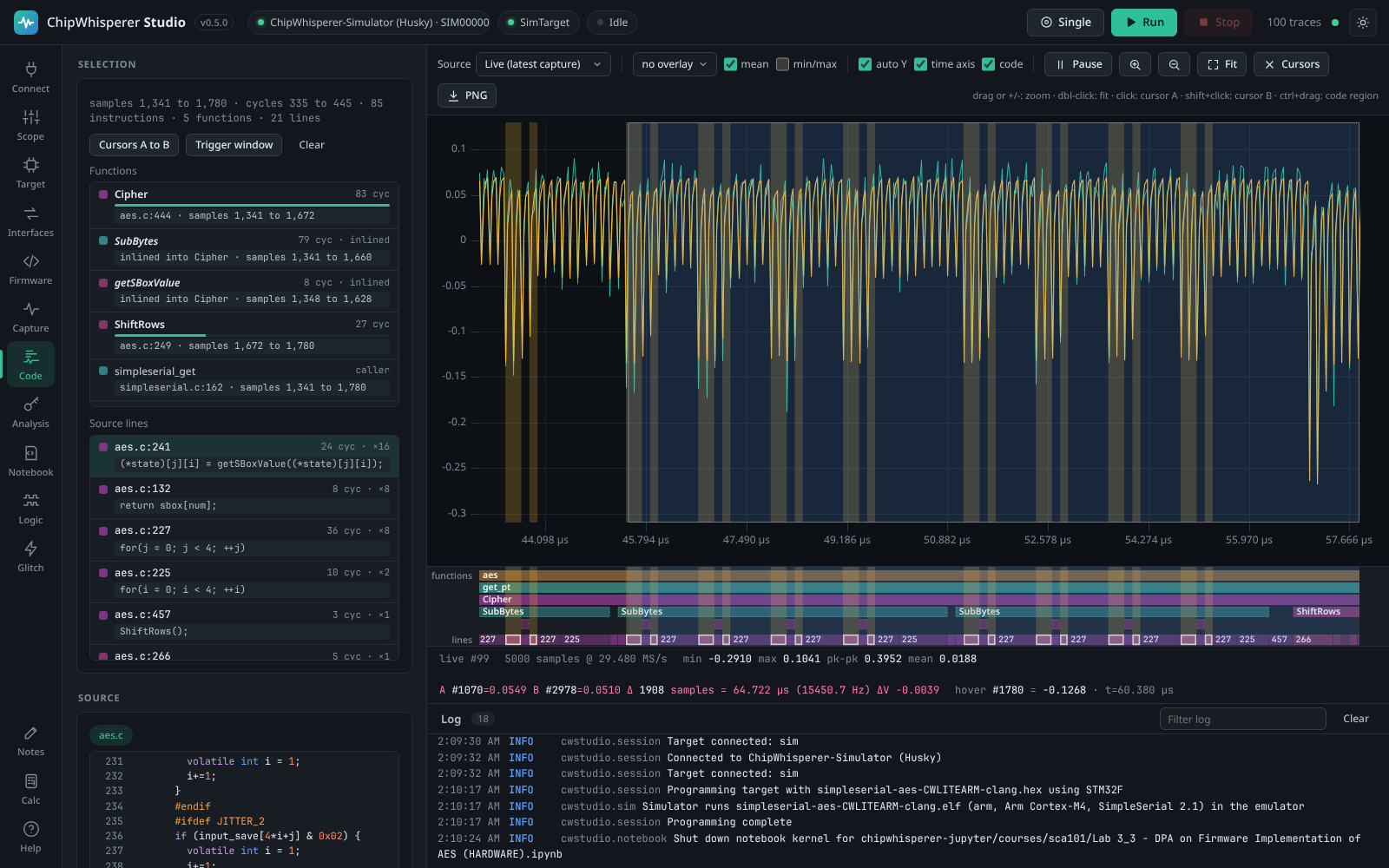Switch to the Code sidebar tab
The image size is (1389, 868).
click(x=30, y=365)
